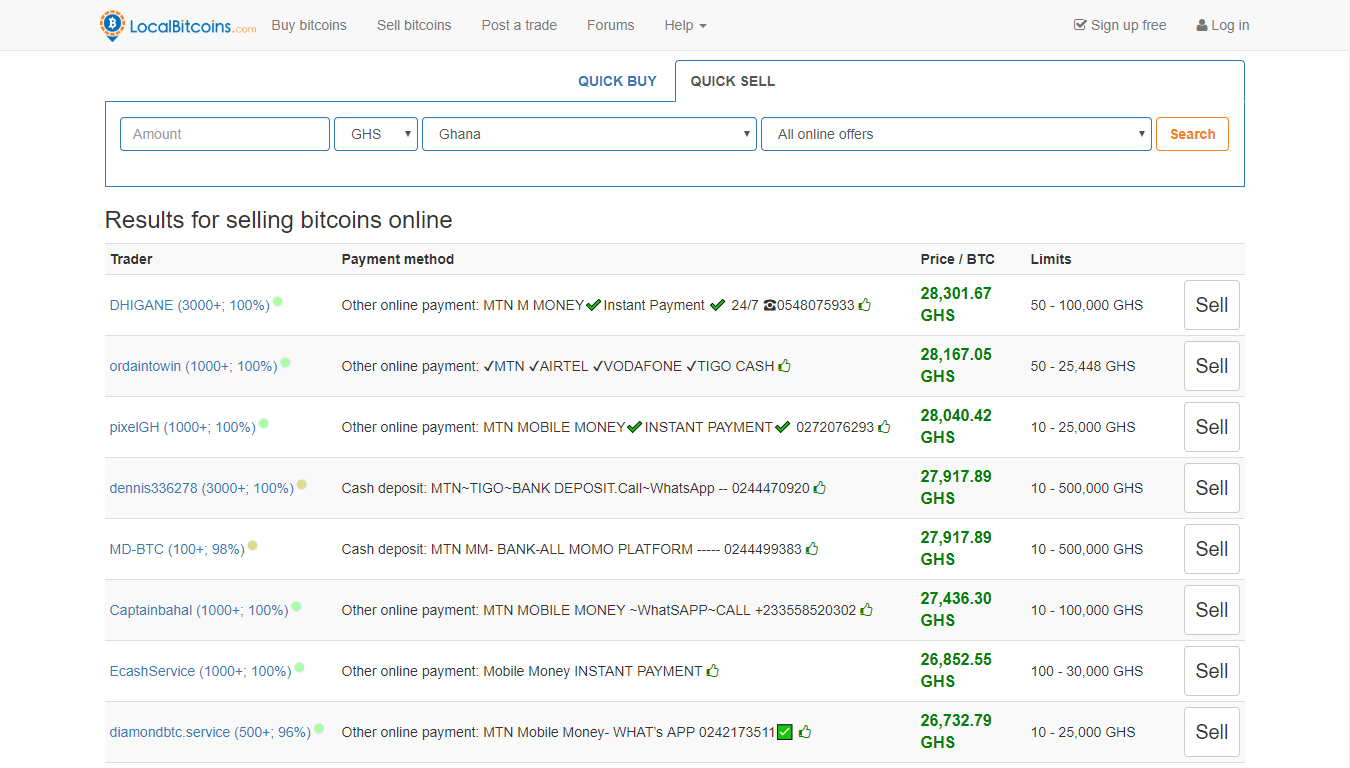Image resolution: width=1350 pixels, height=768 pixels.
Task: Select the Quick Sell tab
Action: click(733, 81)
